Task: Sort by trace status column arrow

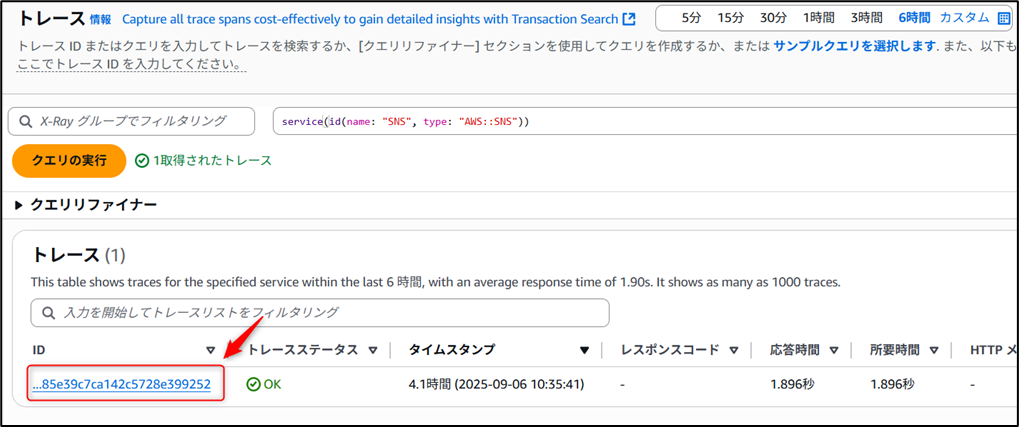Action: (372, 350)
